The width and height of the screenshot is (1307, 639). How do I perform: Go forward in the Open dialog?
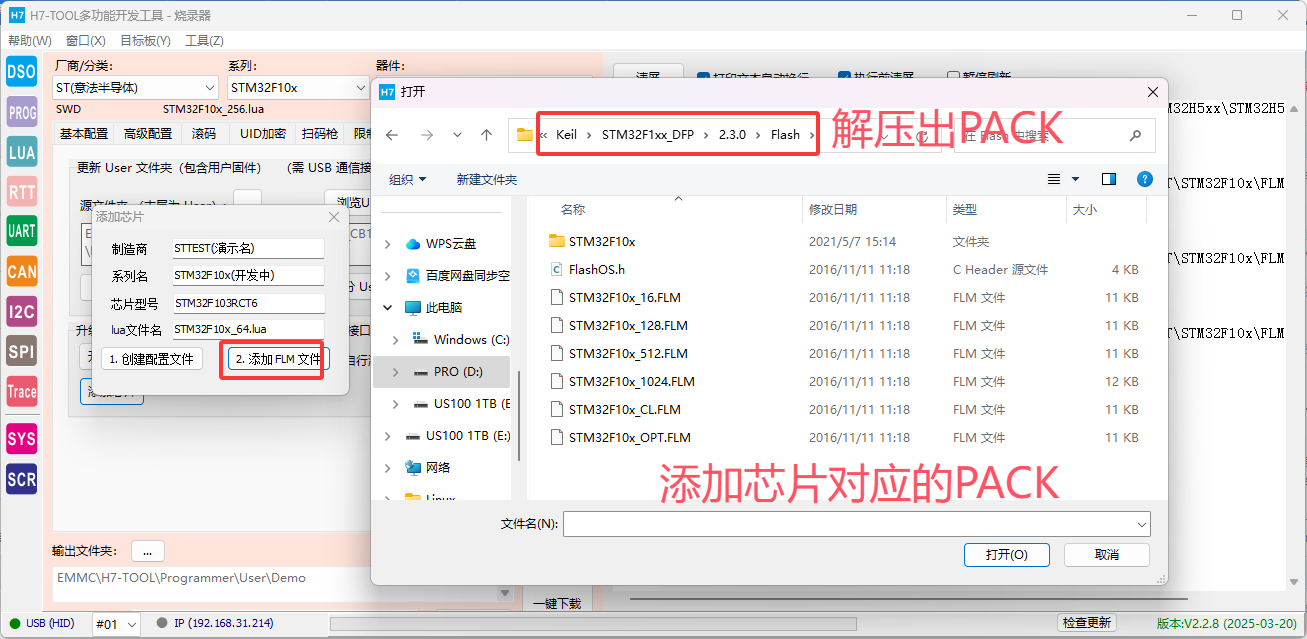(x=427, y=135)
